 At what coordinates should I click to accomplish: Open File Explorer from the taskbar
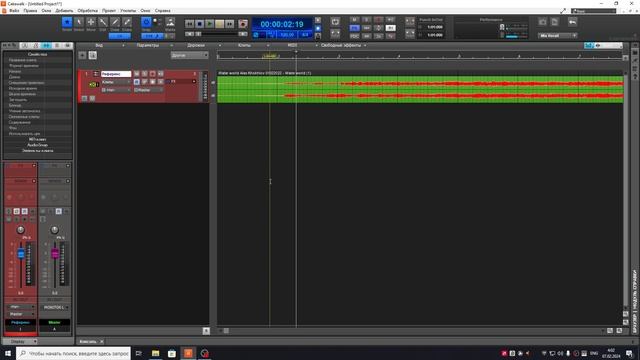[156, 353]
